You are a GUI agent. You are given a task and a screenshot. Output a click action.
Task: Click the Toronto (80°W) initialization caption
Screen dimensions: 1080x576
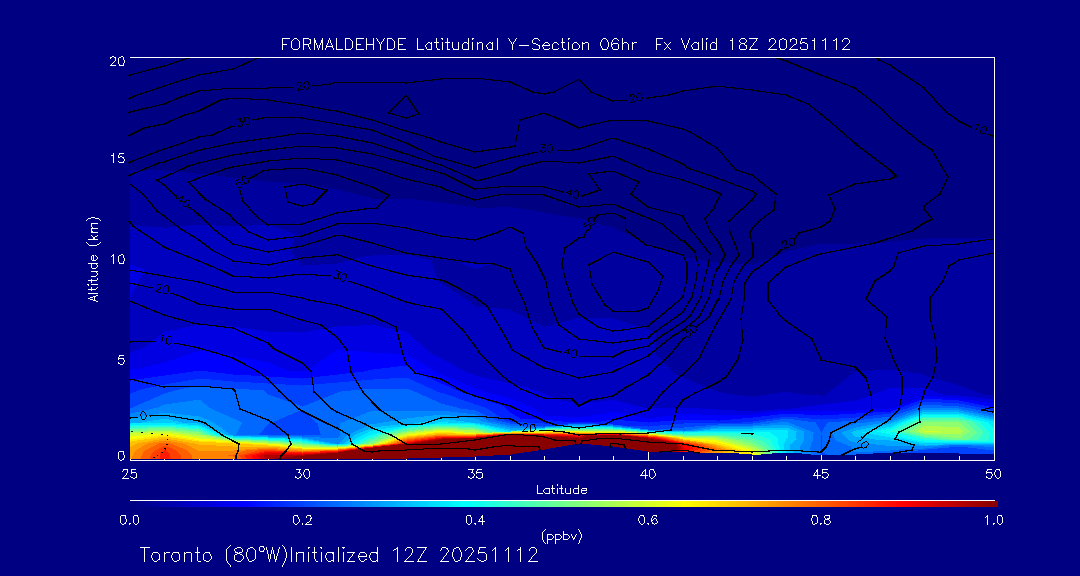339,555
